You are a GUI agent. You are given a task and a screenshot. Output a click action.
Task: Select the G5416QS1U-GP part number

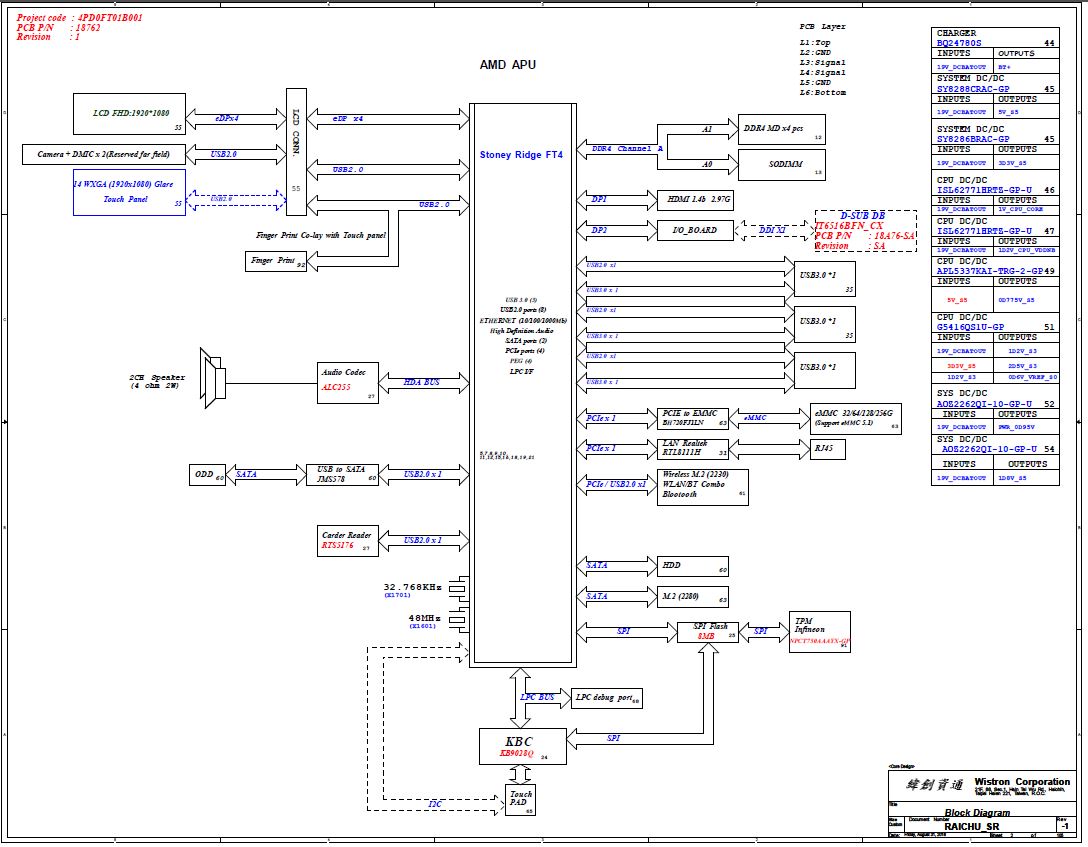tap(970, 327)
